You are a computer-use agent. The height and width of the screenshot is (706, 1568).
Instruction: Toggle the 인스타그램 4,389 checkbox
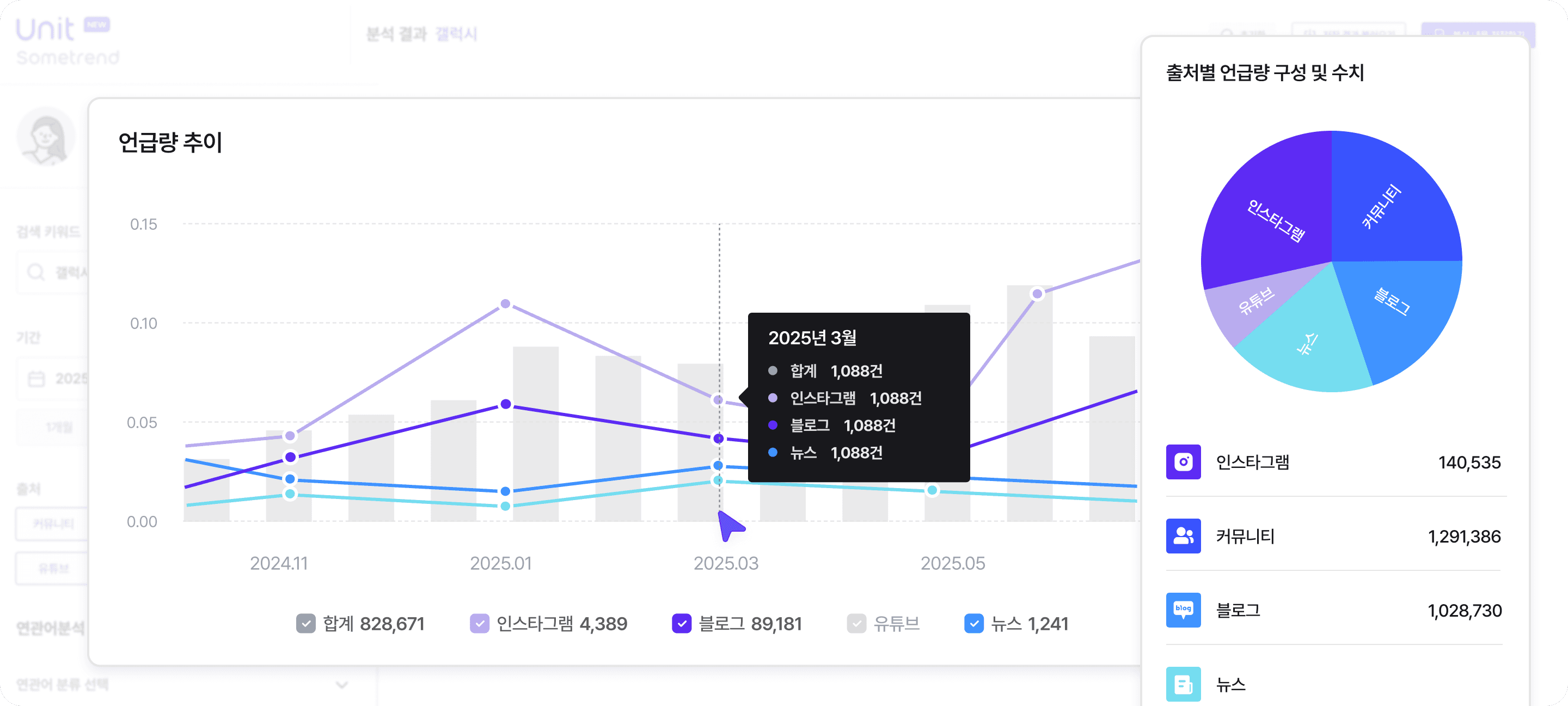[x=479, y=624]
